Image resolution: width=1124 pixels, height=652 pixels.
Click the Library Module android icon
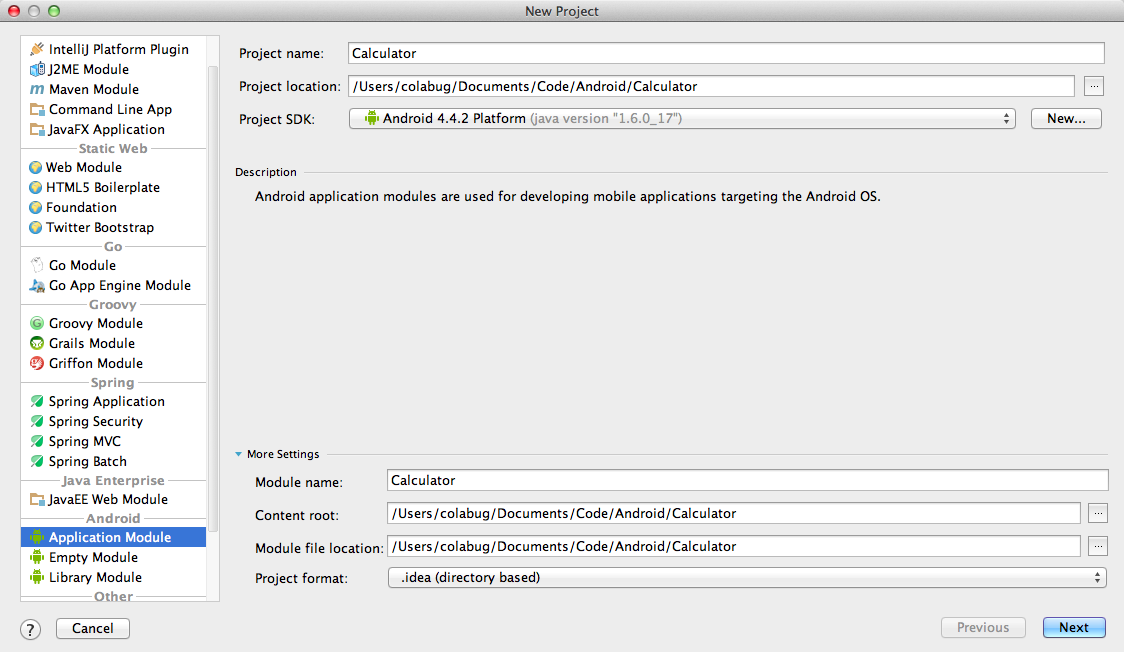[x=37, y=577]
